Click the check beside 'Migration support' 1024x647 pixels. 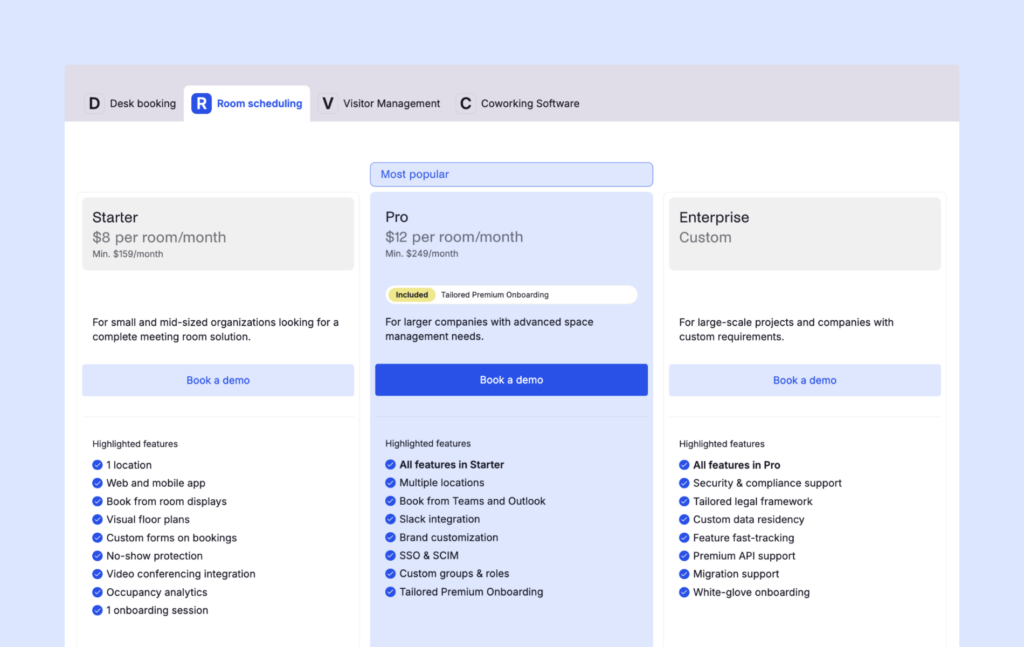pyautogui.click(x=684, y=574)
